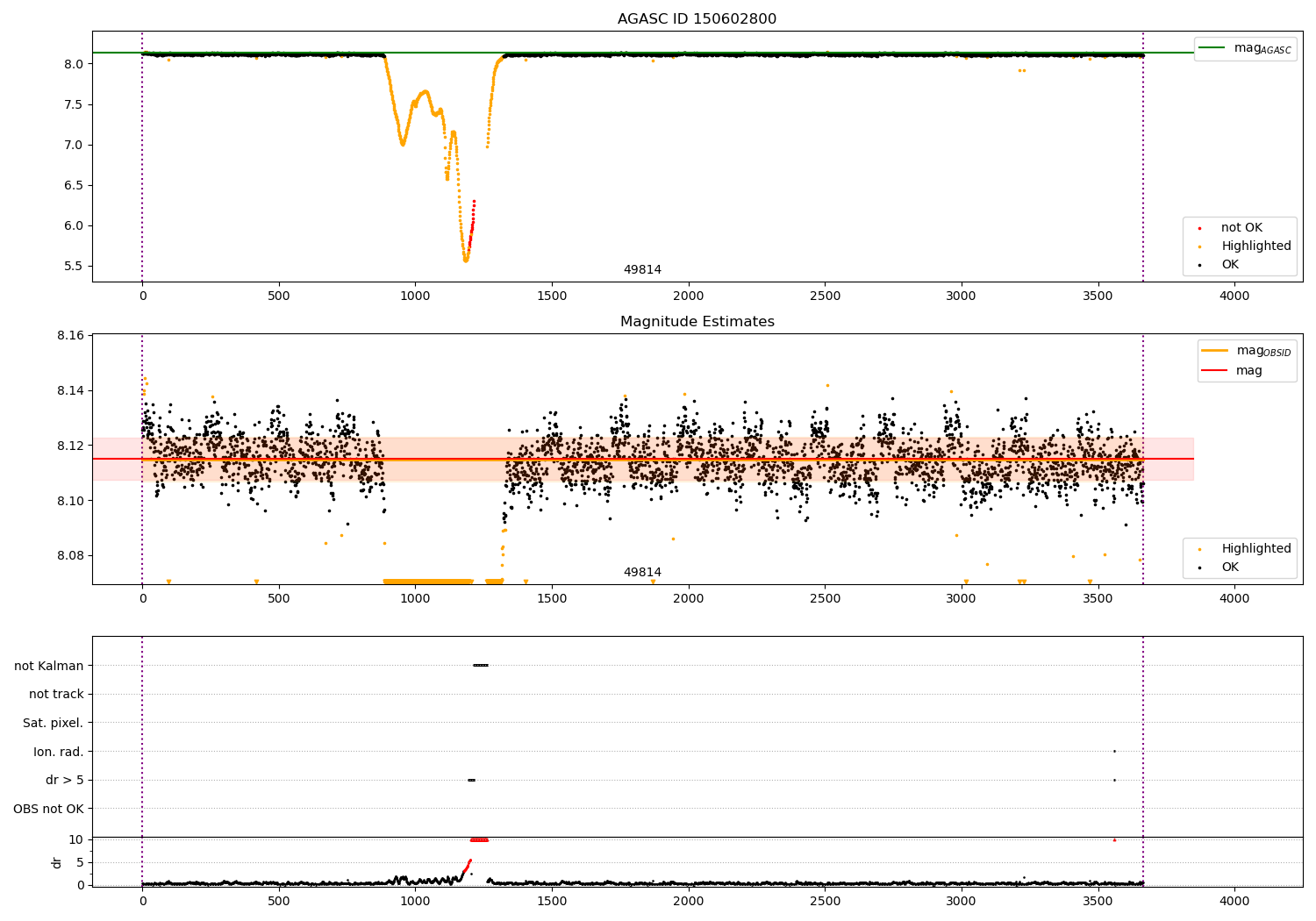Click "Highlighted" in the Magnitude Estimates legend

(1242, 548)
